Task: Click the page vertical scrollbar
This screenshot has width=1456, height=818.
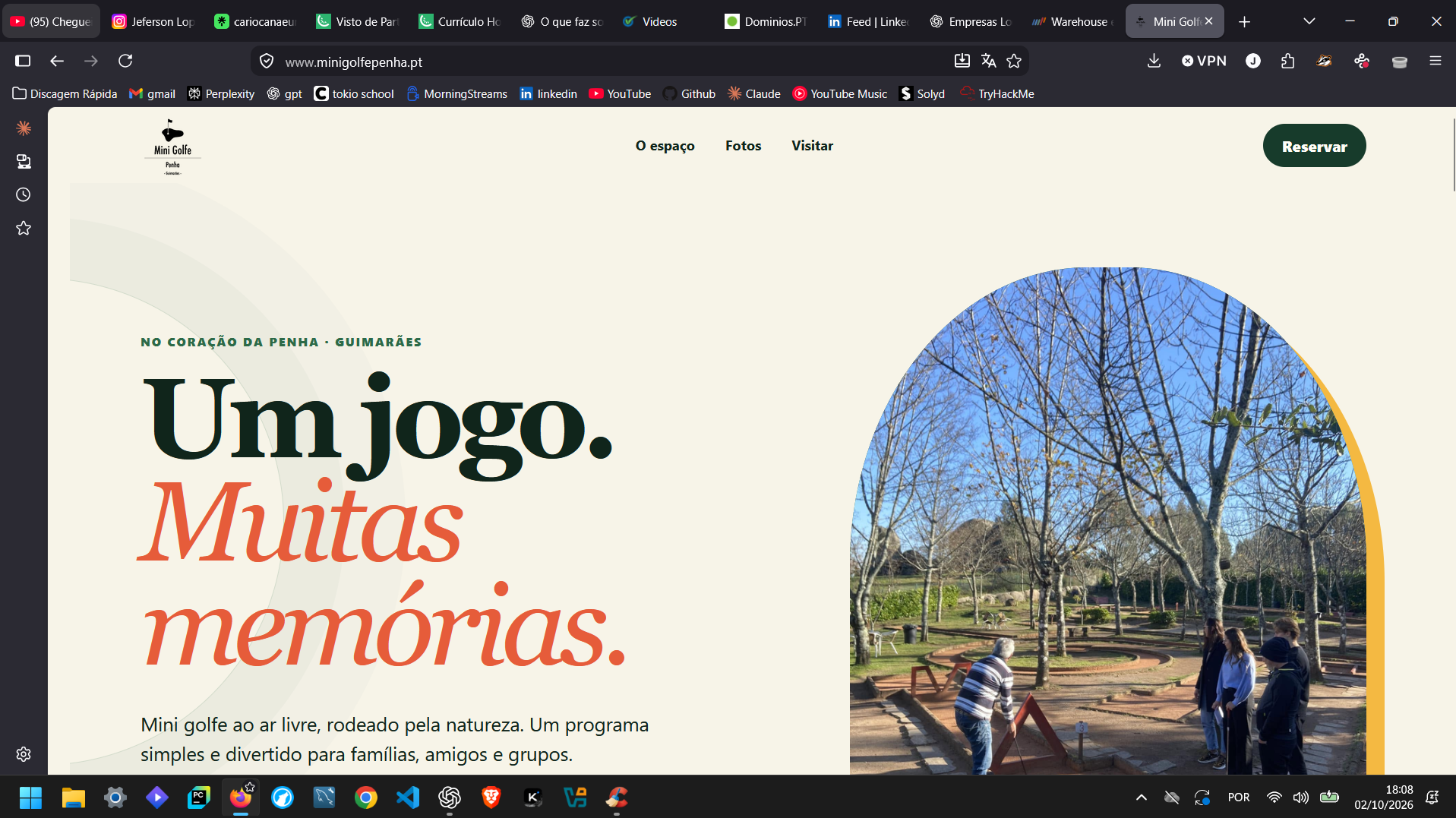Action: coord(1453,156)
